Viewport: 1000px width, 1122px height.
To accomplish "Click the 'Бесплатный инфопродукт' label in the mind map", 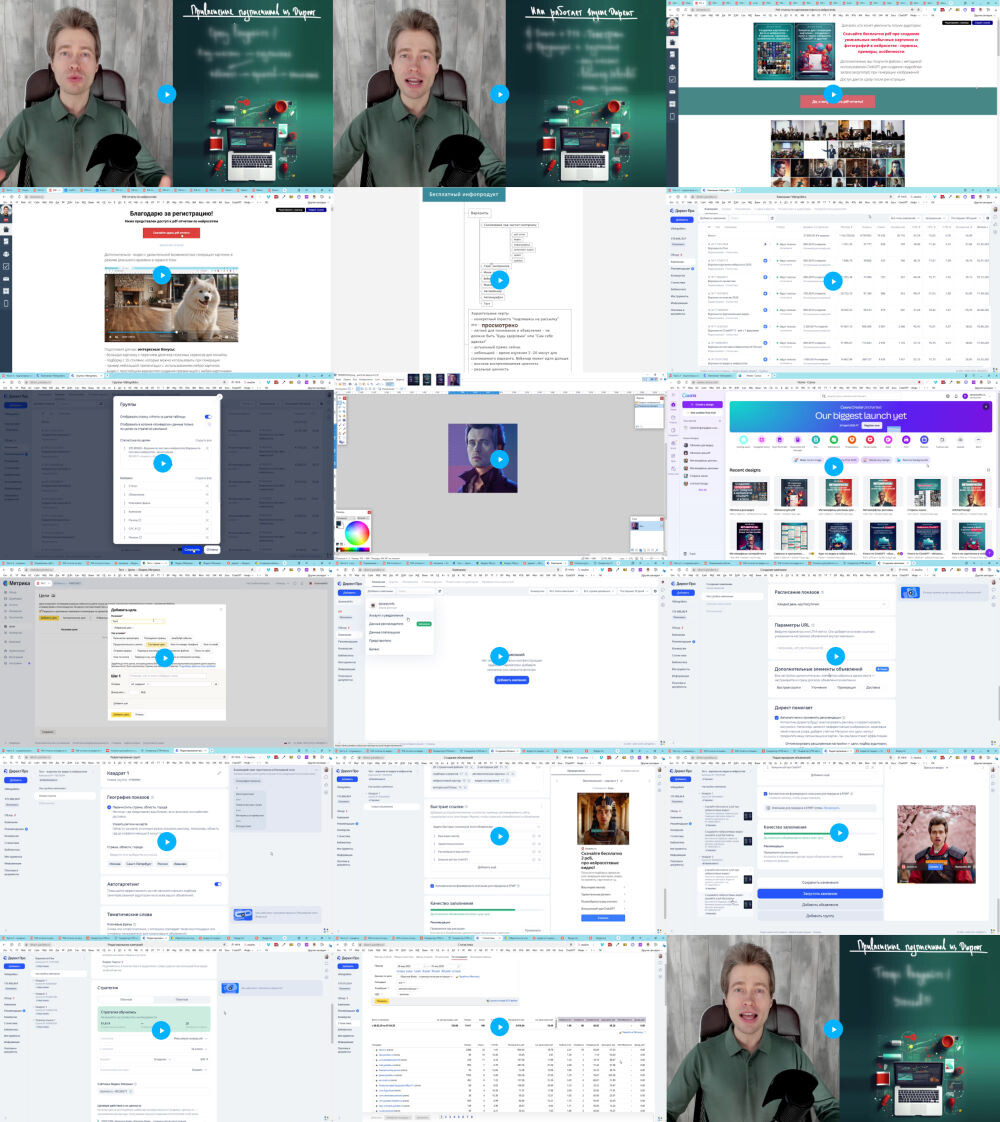I will [464, 194].
